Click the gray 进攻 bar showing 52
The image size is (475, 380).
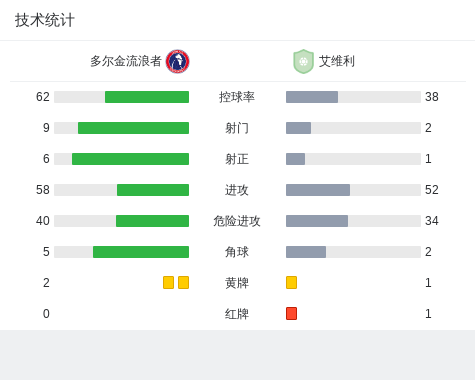[318, 190]
